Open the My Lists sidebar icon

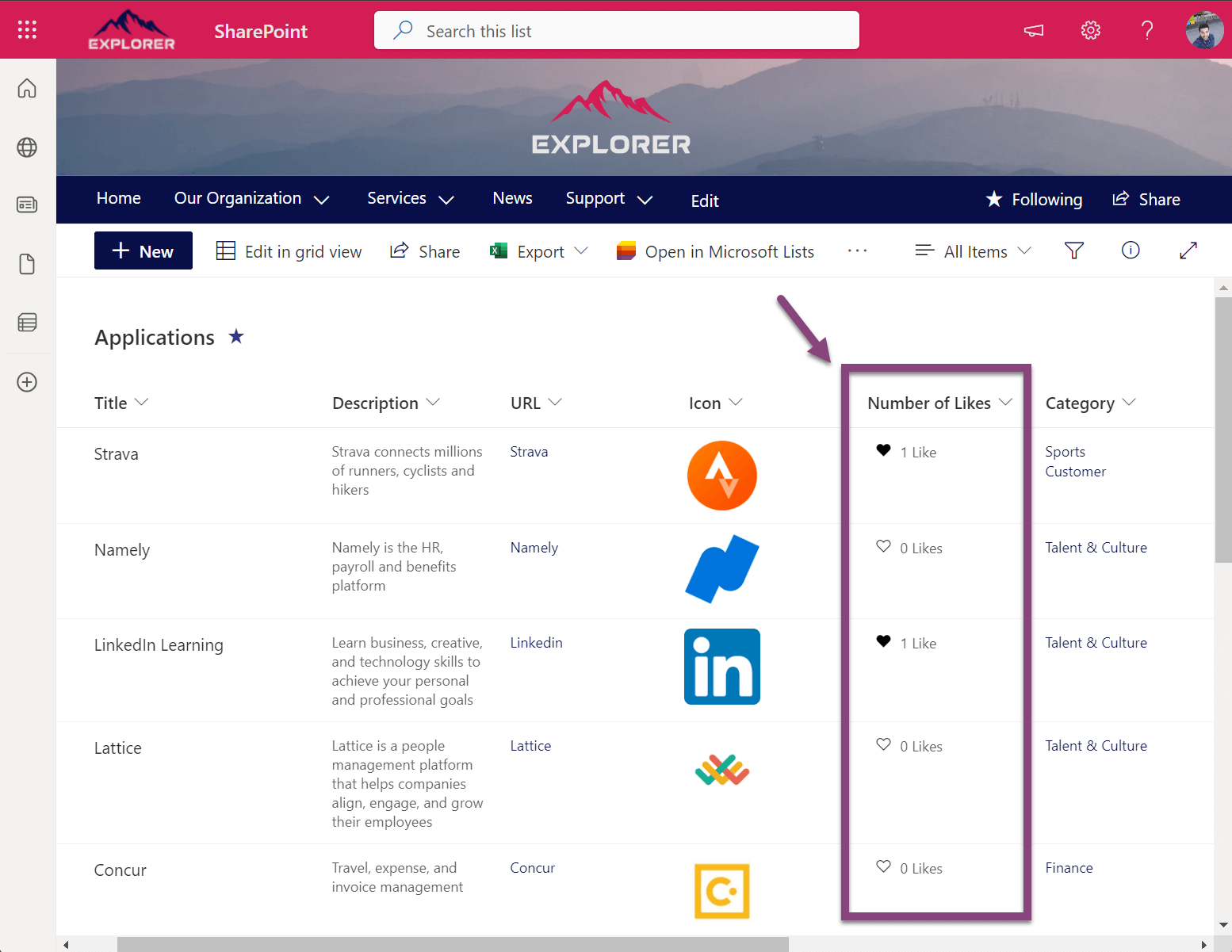pos(27,323)
